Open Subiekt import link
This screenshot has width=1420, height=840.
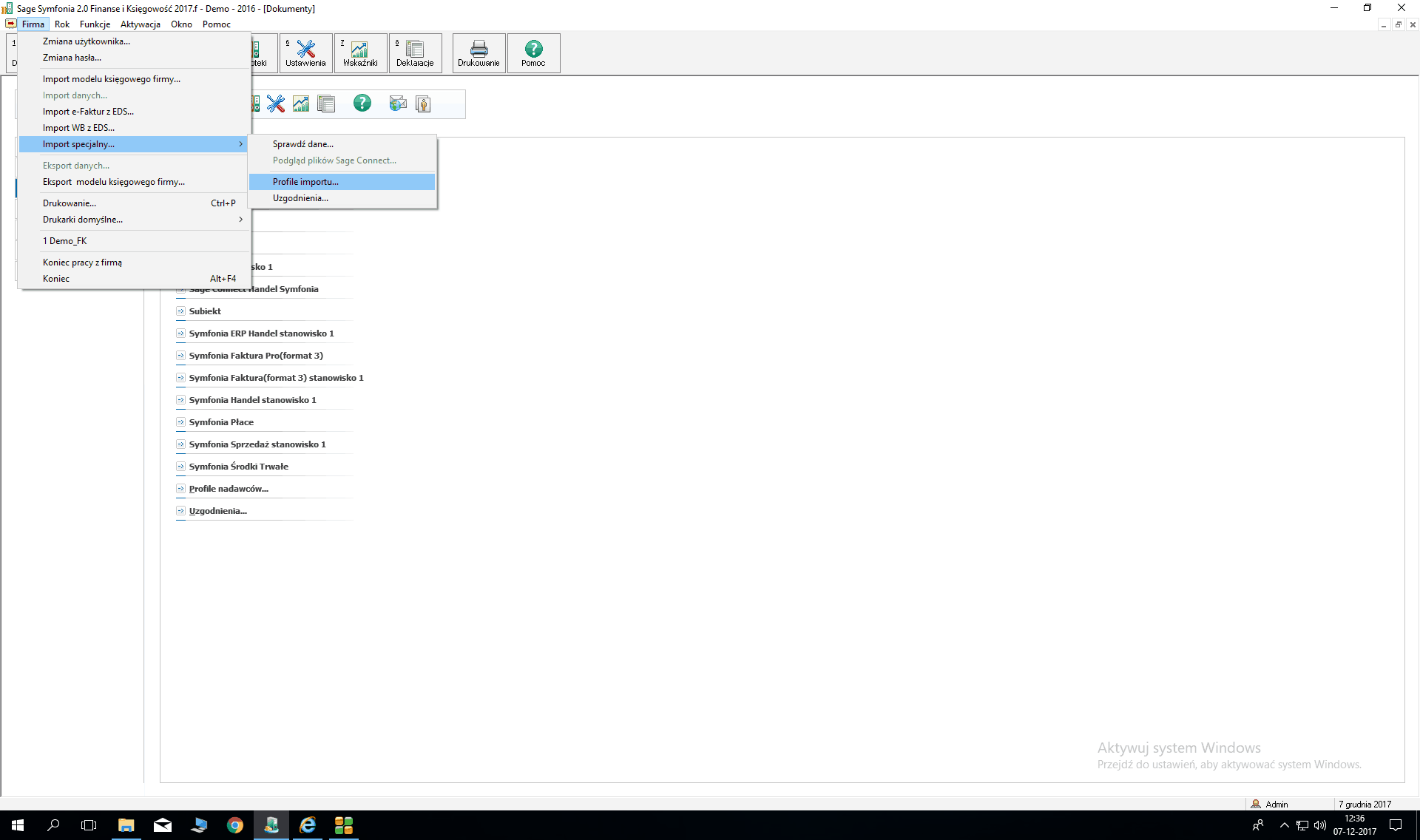(x=205, y=311)
